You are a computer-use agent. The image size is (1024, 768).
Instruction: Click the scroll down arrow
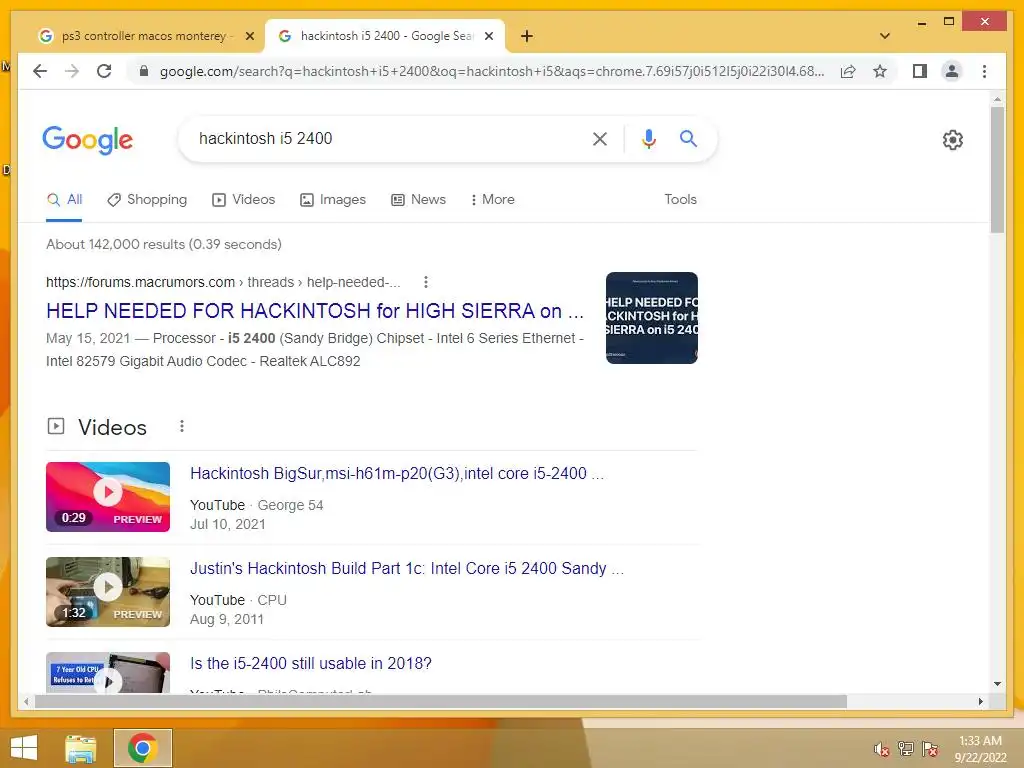pyautogui.click(x=997, y=684)
